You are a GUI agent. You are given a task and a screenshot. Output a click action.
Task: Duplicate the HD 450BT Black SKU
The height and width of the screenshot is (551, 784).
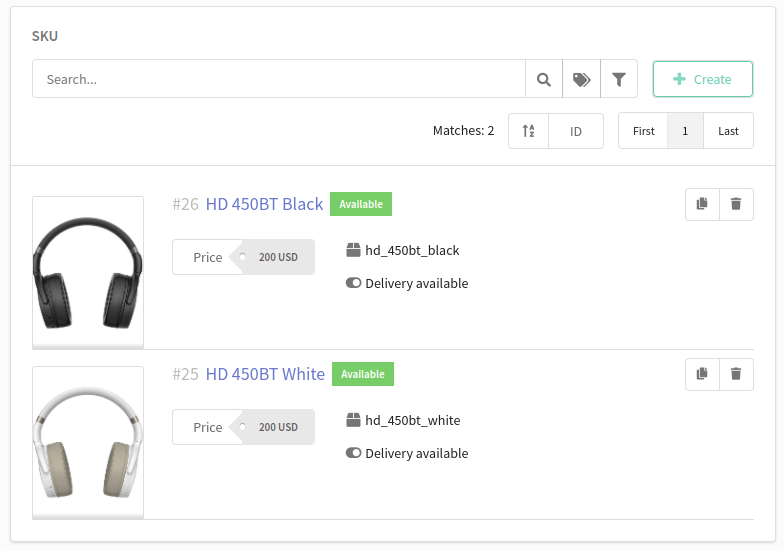tap(702, 204)
